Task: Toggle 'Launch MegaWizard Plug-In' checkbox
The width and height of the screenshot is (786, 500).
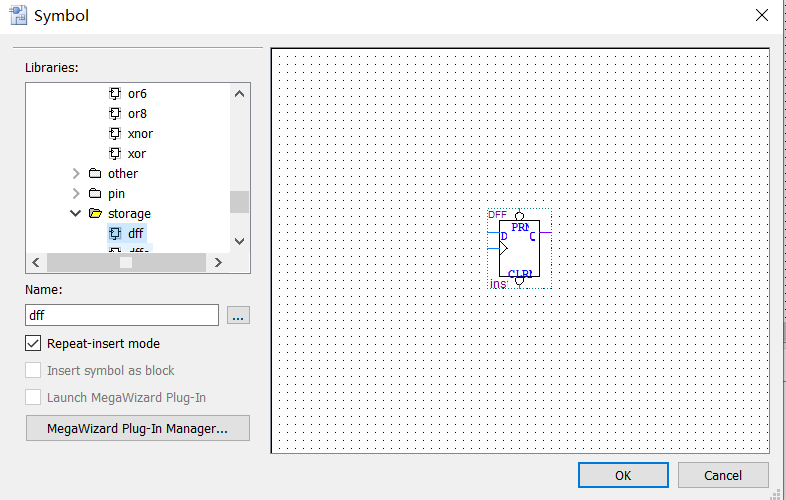Action: click(33, 398)
